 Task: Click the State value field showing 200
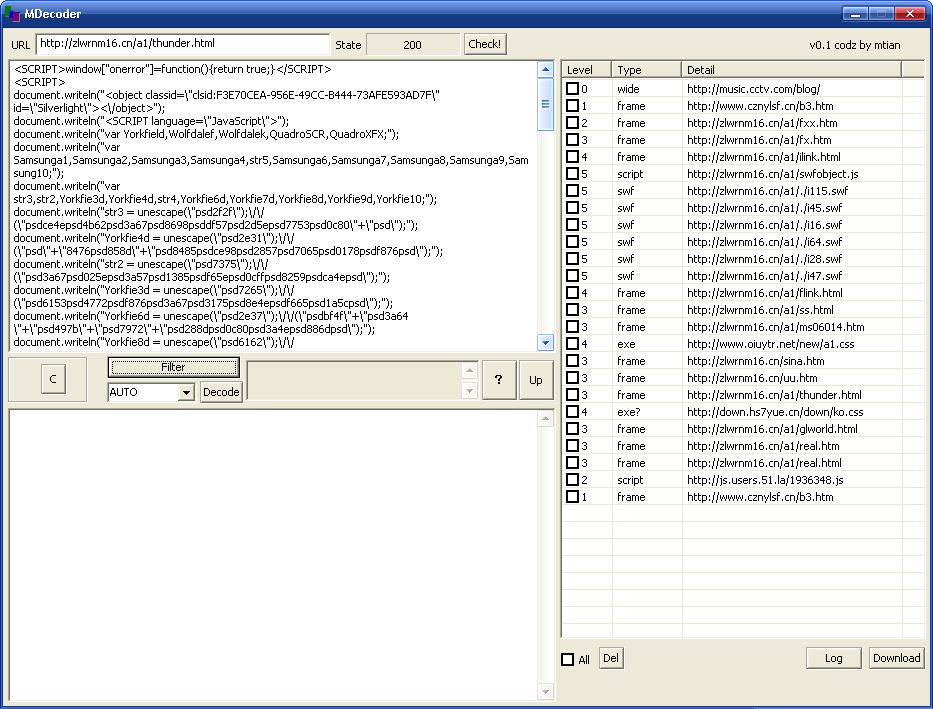[x=412, y=45]
